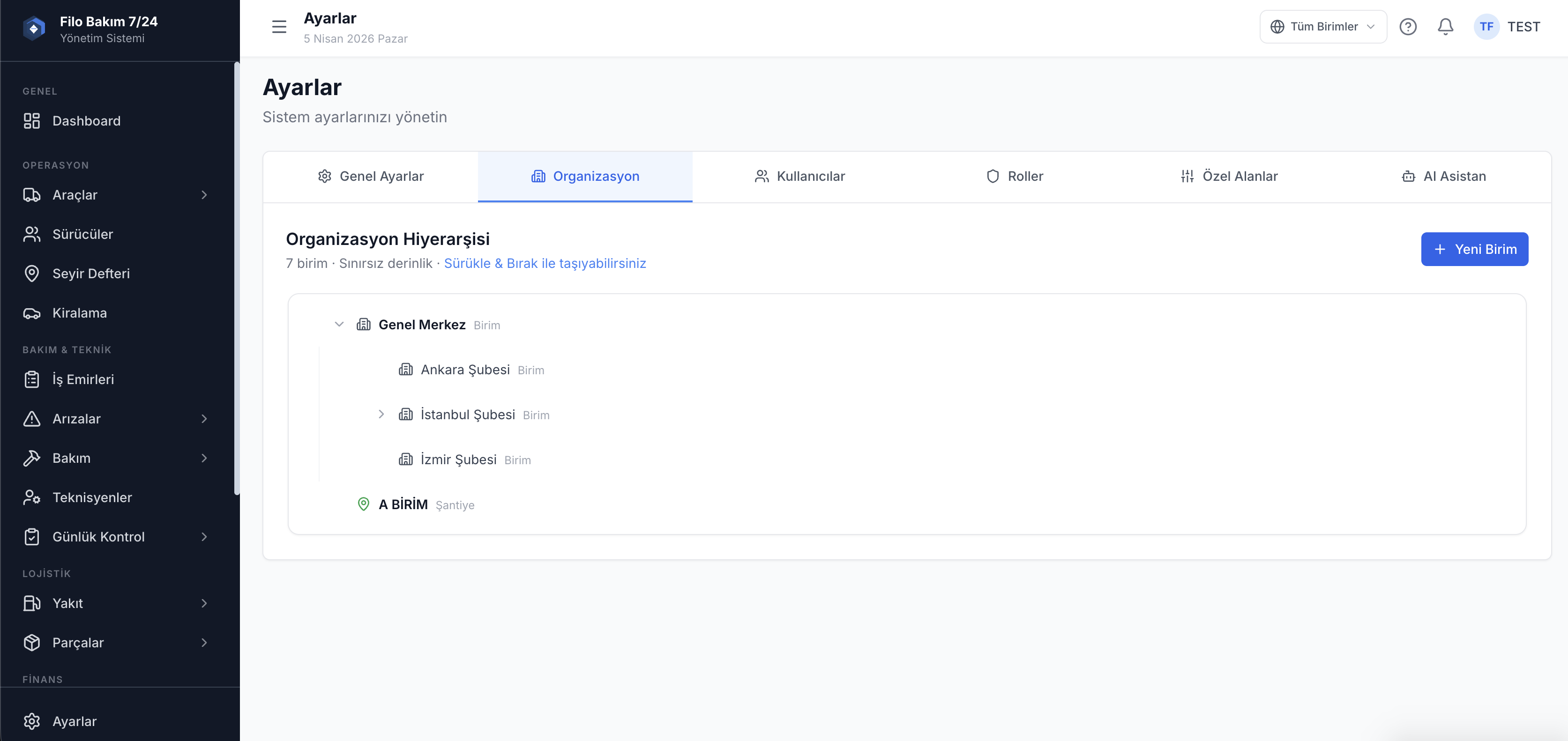
Task: Collapse the Genel Merkez tree node
Action: point(339,325)
